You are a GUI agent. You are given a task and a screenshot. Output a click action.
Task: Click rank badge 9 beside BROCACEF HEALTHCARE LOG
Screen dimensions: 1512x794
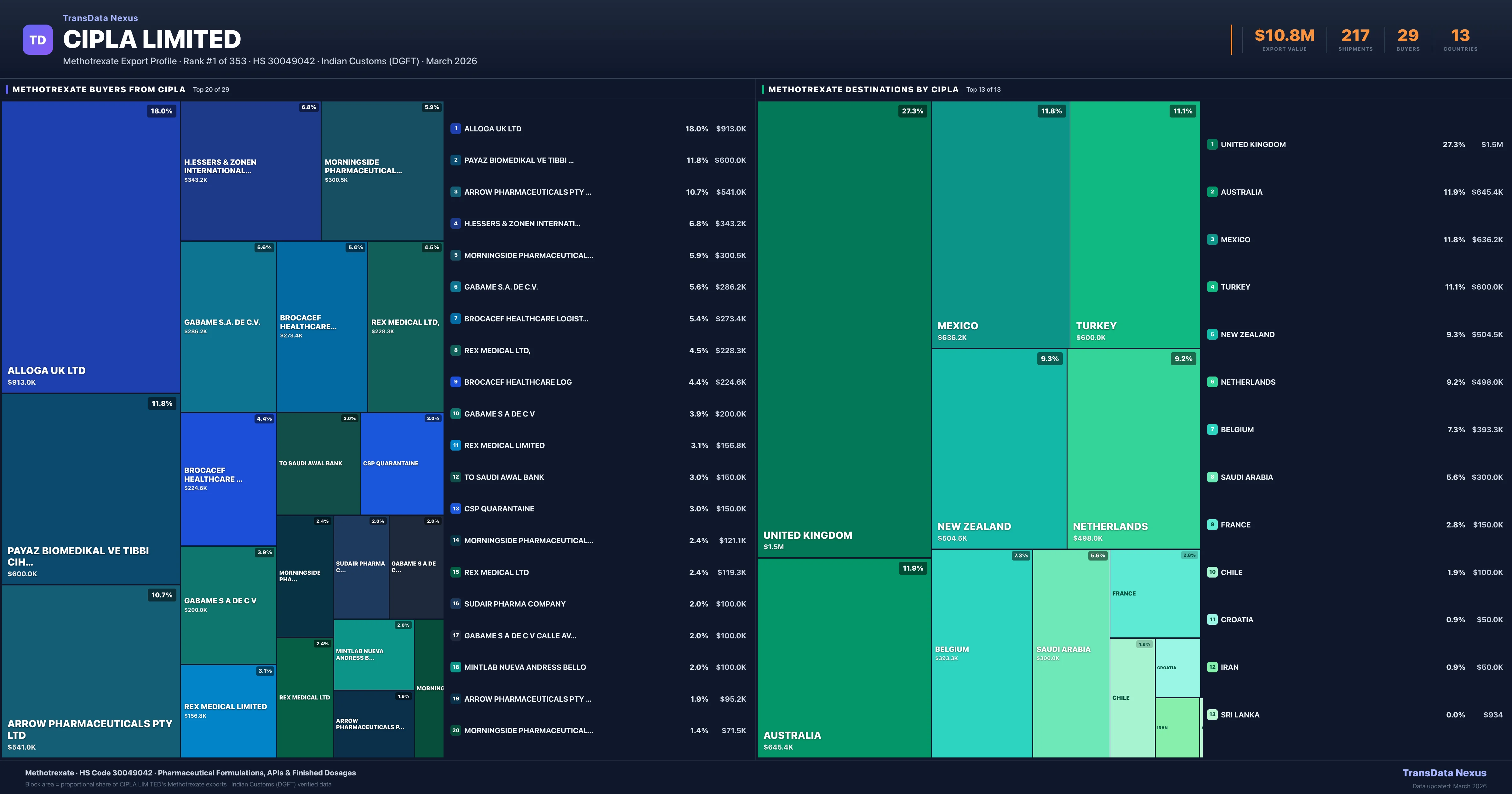coord(455,382)
